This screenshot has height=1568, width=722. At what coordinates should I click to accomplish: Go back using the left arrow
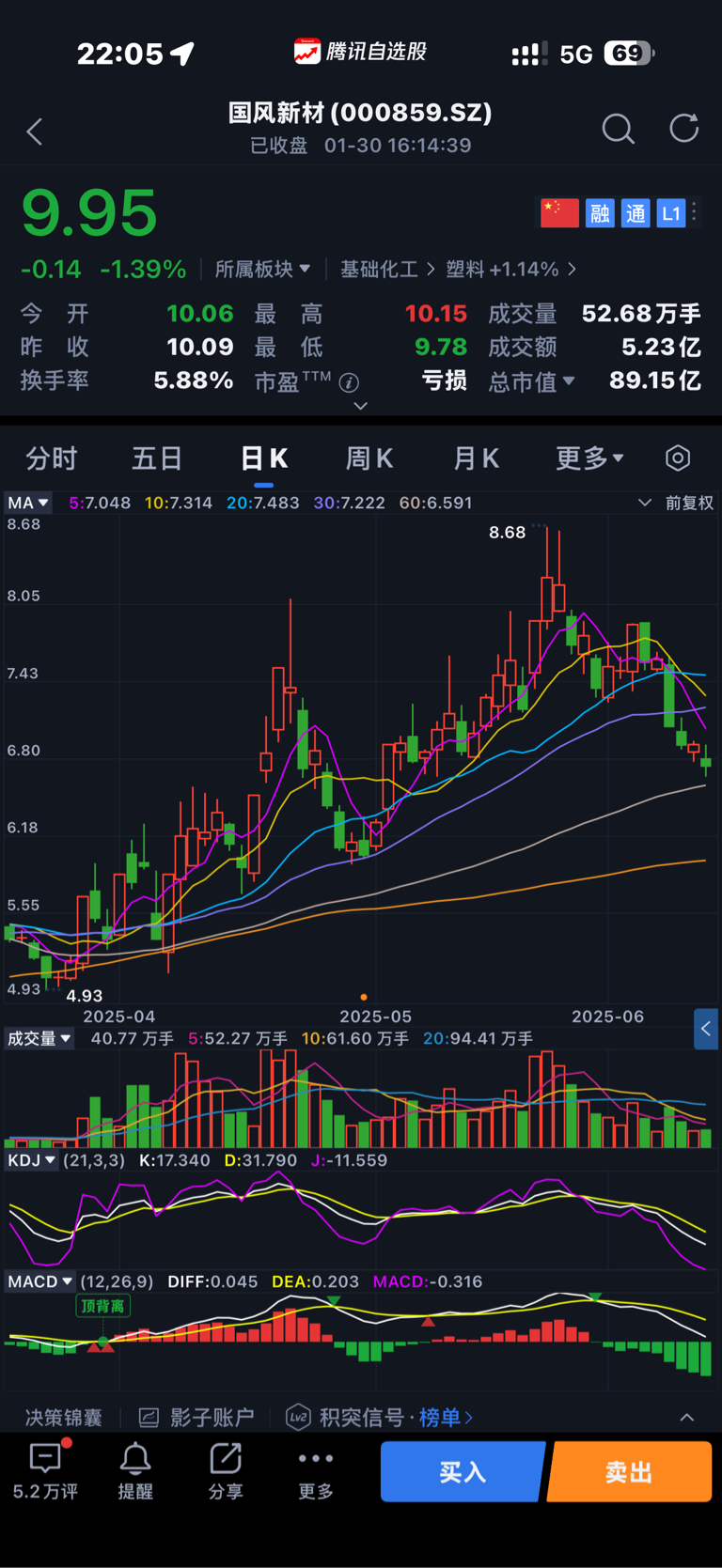coord(35,132)
